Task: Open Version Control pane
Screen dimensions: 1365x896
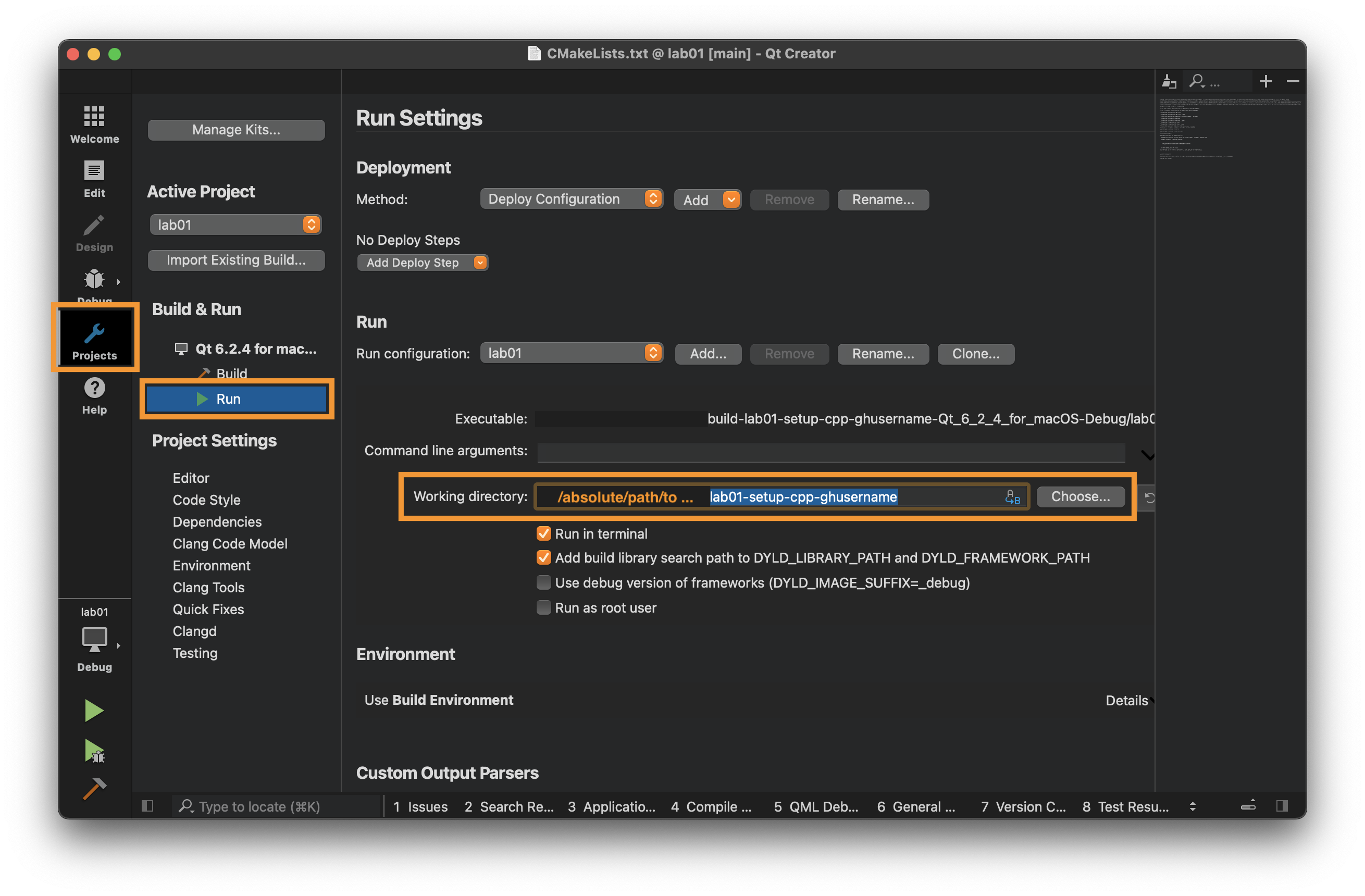Action: (1024, 806)
